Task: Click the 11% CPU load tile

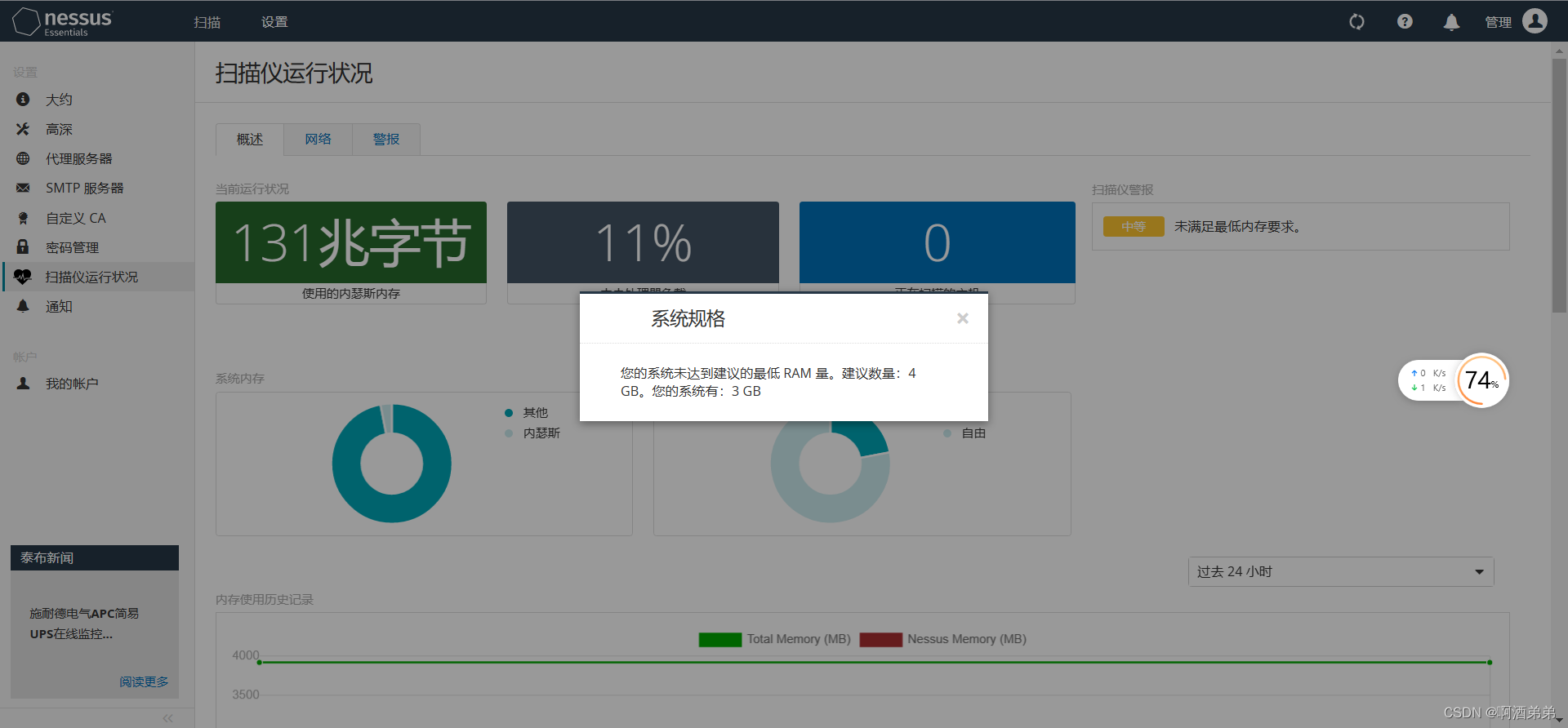Action: pos(643,242)
